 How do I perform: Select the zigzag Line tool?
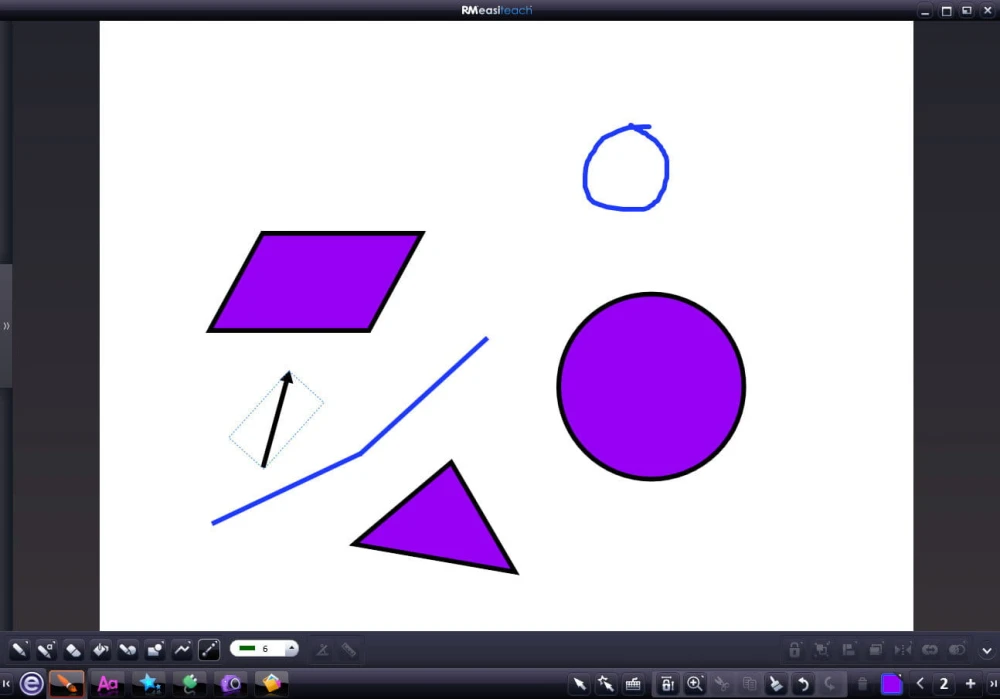(182, 649)
